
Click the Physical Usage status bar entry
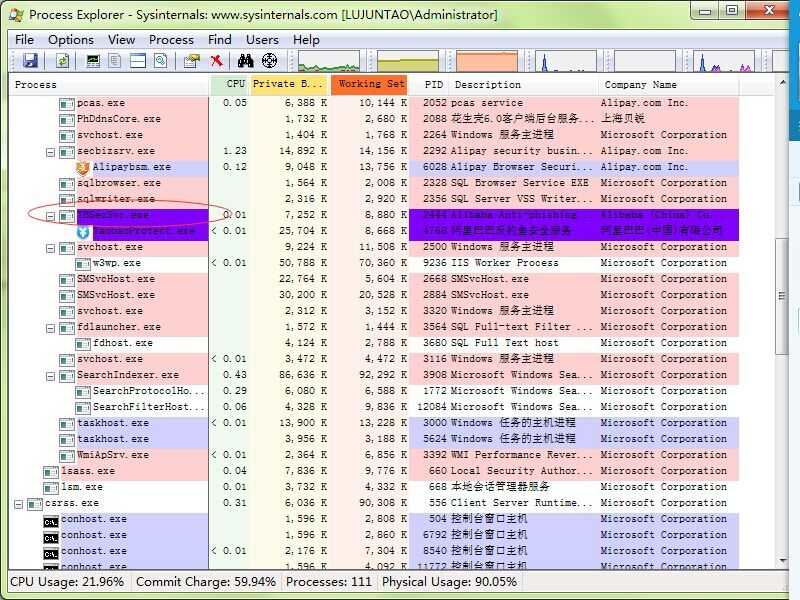click(449, 582)
